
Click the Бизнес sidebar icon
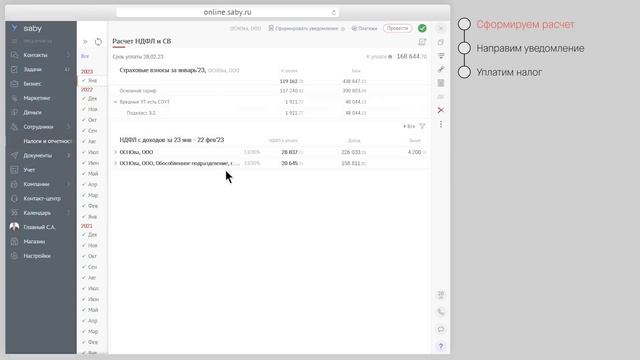click(14, 83)
